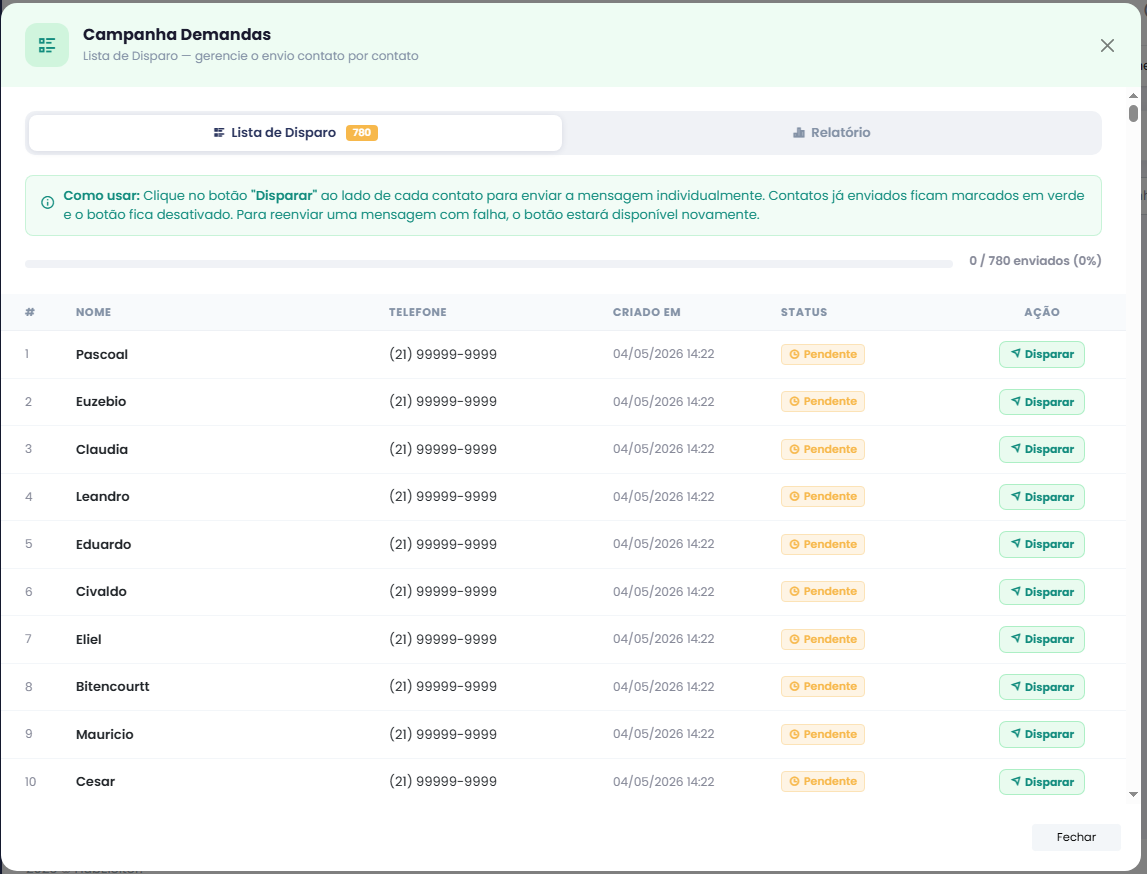
Task: Click the scrollbar up arrow
Action: [x=1133, y=96]
